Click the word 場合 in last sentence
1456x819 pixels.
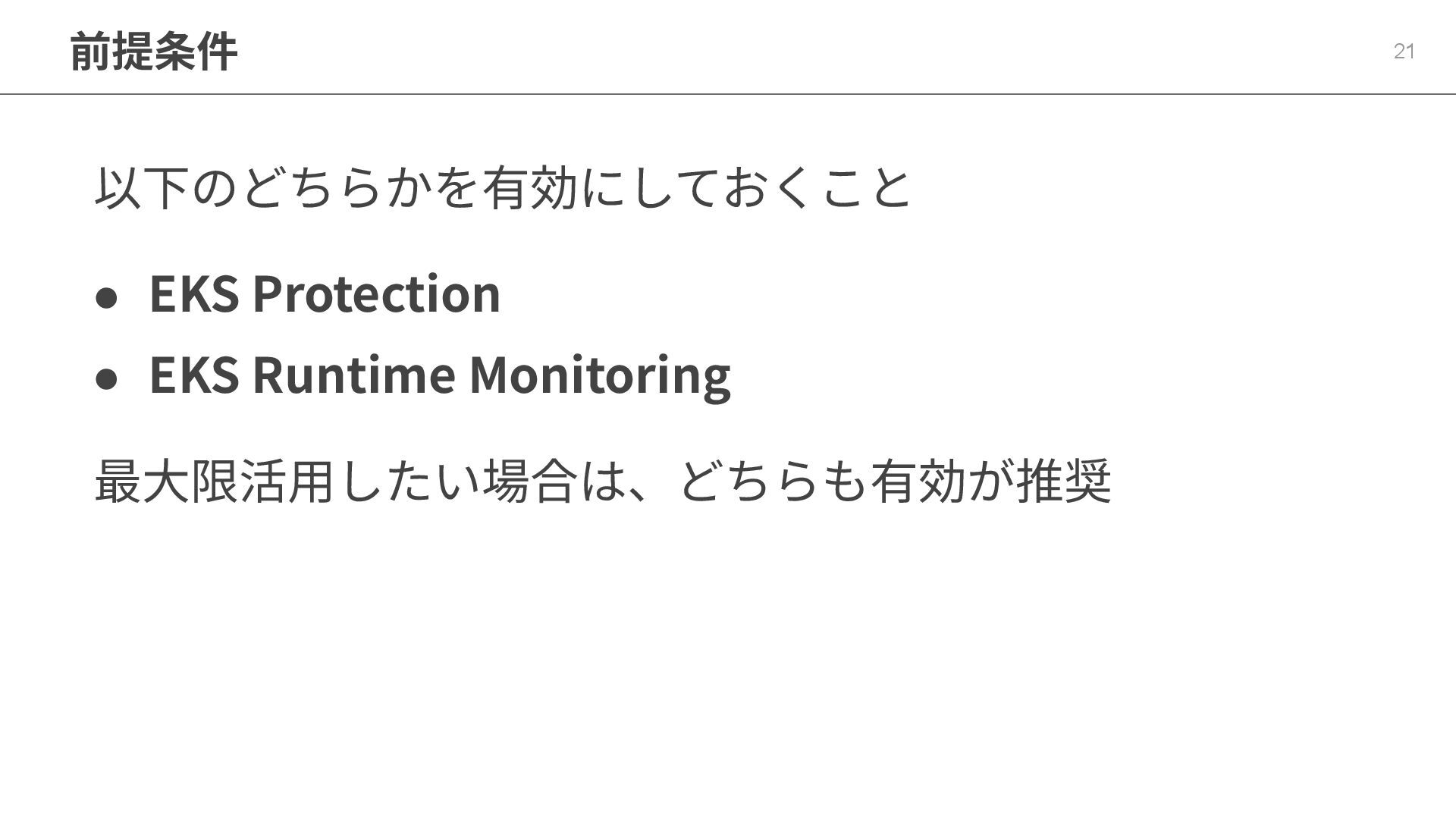click(530, 481)
